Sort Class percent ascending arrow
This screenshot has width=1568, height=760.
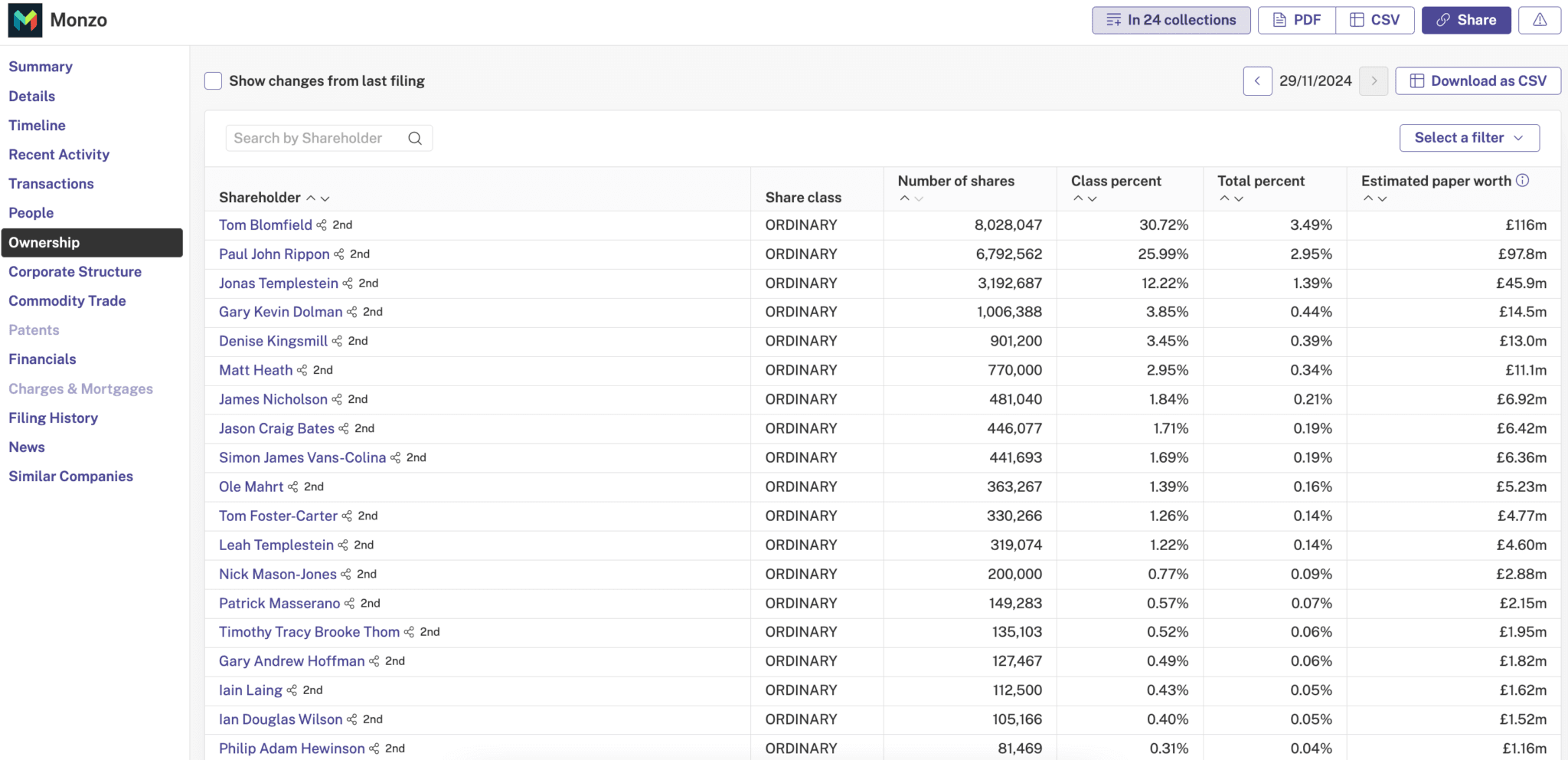[x=1078, y=198]
